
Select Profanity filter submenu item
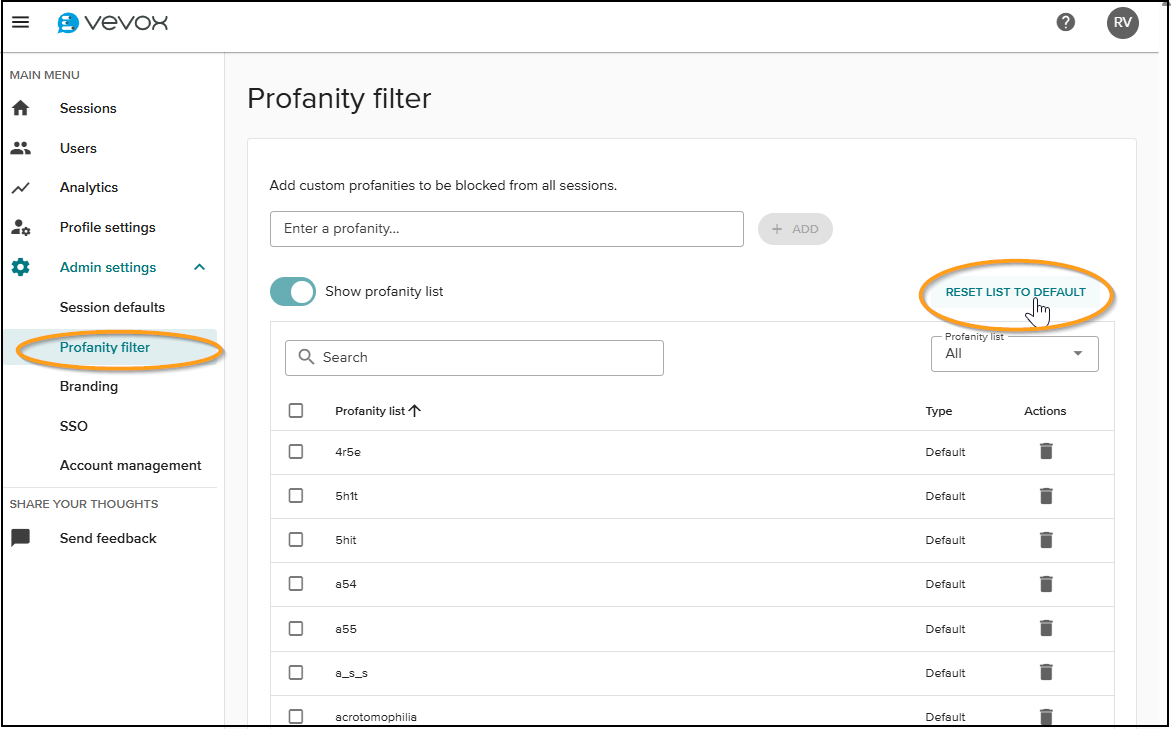coord(105,347)
